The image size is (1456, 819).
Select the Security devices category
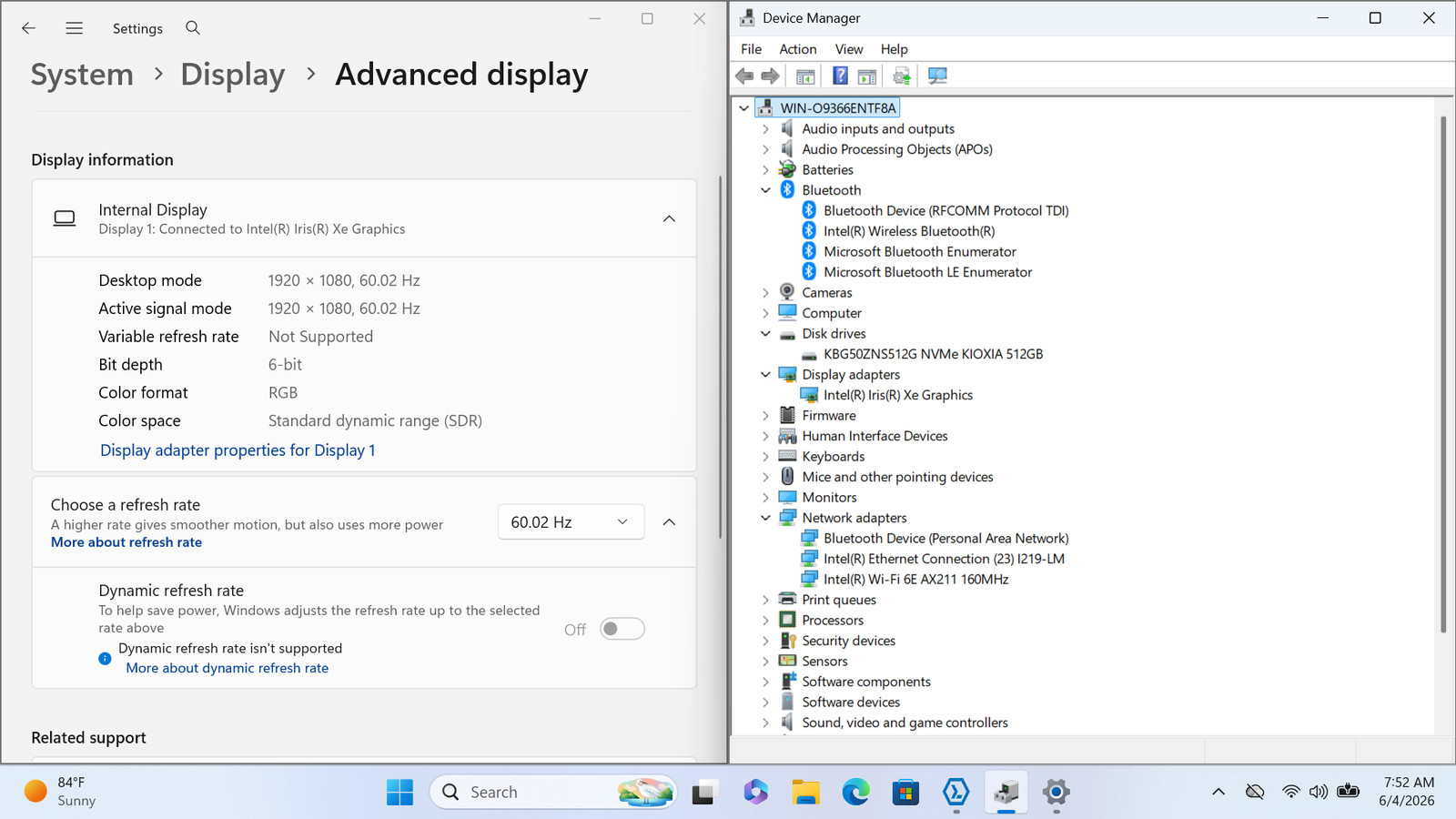[x=848, y=641]
